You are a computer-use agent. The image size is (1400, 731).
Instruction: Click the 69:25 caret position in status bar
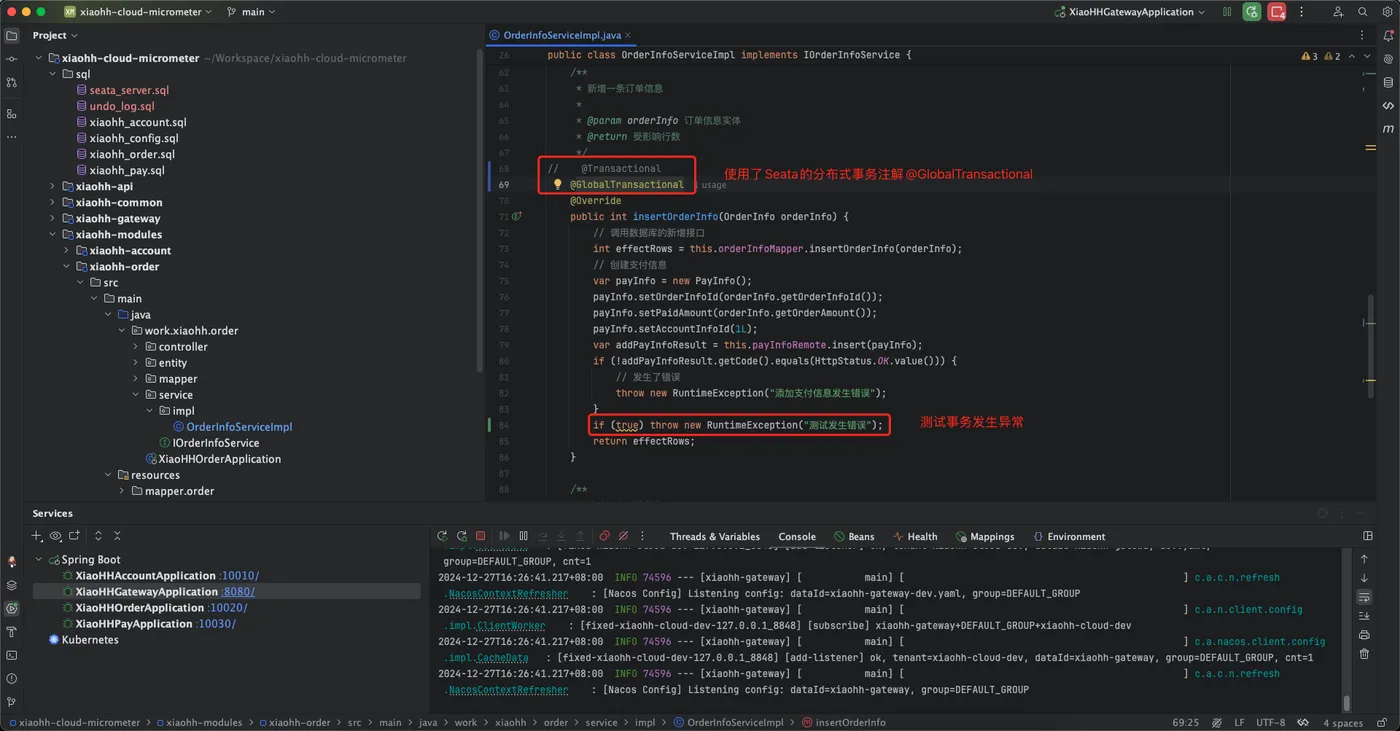coord(1185,722)
